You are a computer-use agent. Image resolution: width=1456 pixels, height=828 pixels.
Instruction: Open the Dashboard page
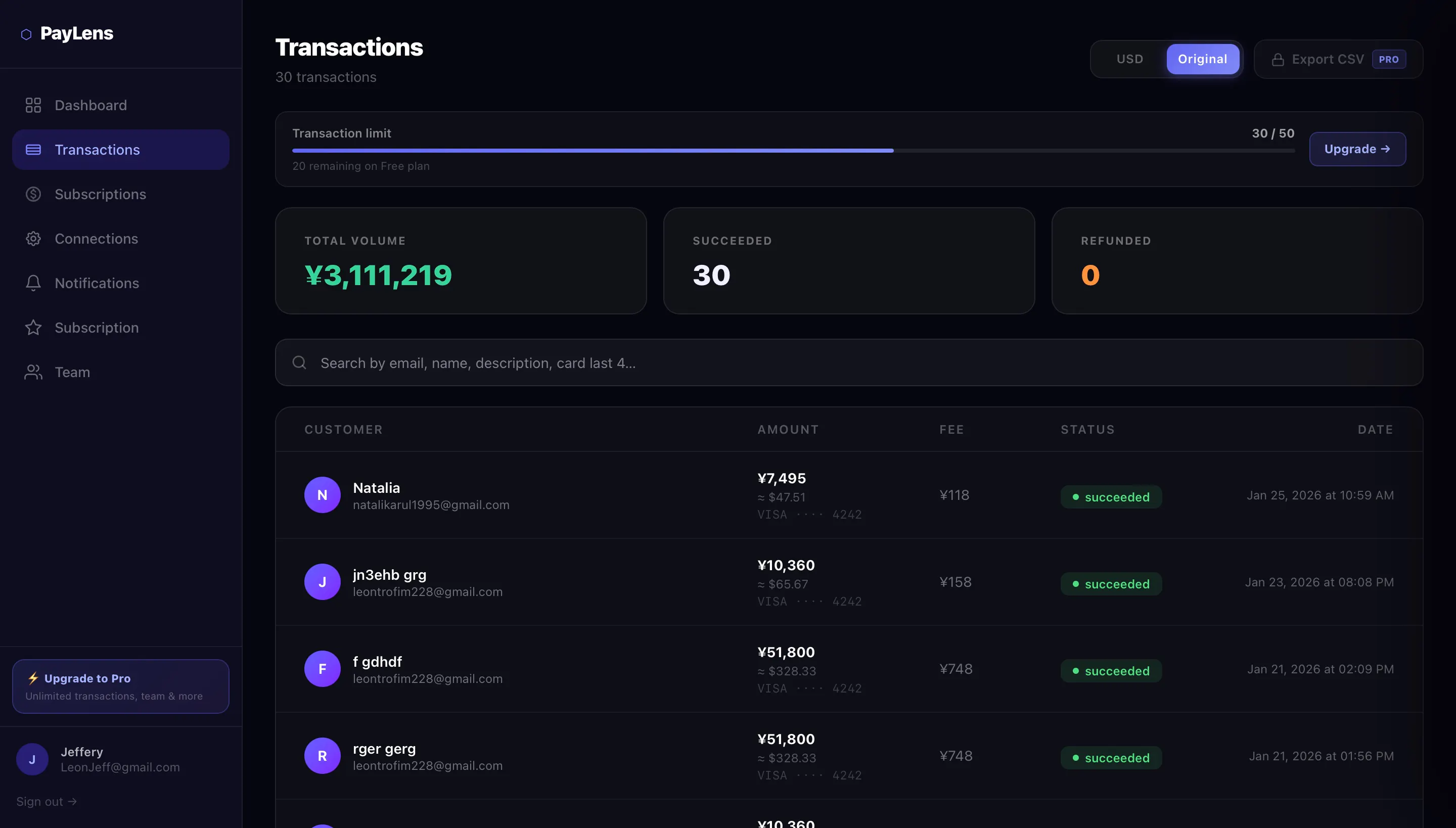pos(120,105)
